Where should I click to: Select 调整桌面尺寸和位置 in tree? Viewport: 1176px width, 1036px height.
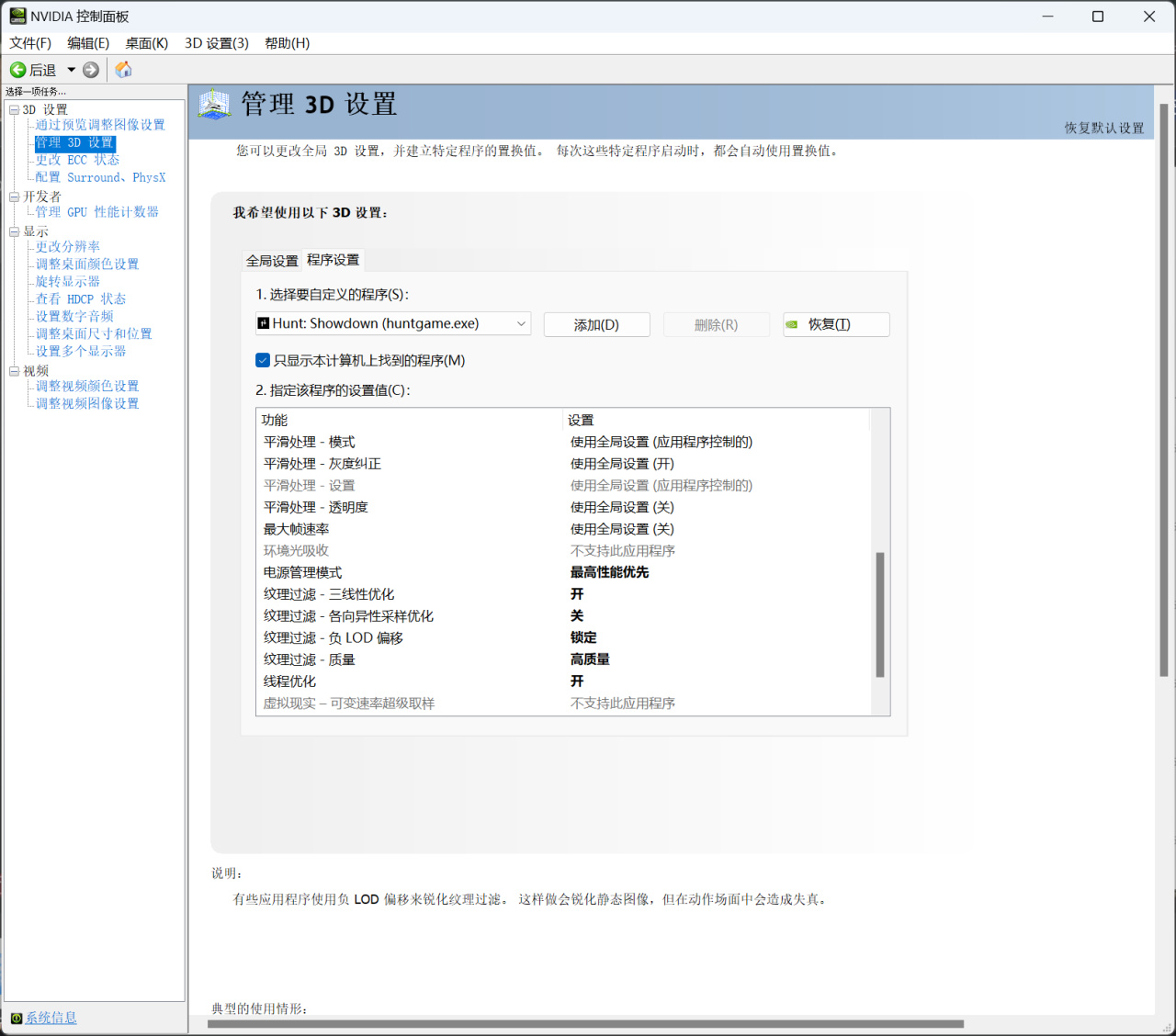(94, 334)
